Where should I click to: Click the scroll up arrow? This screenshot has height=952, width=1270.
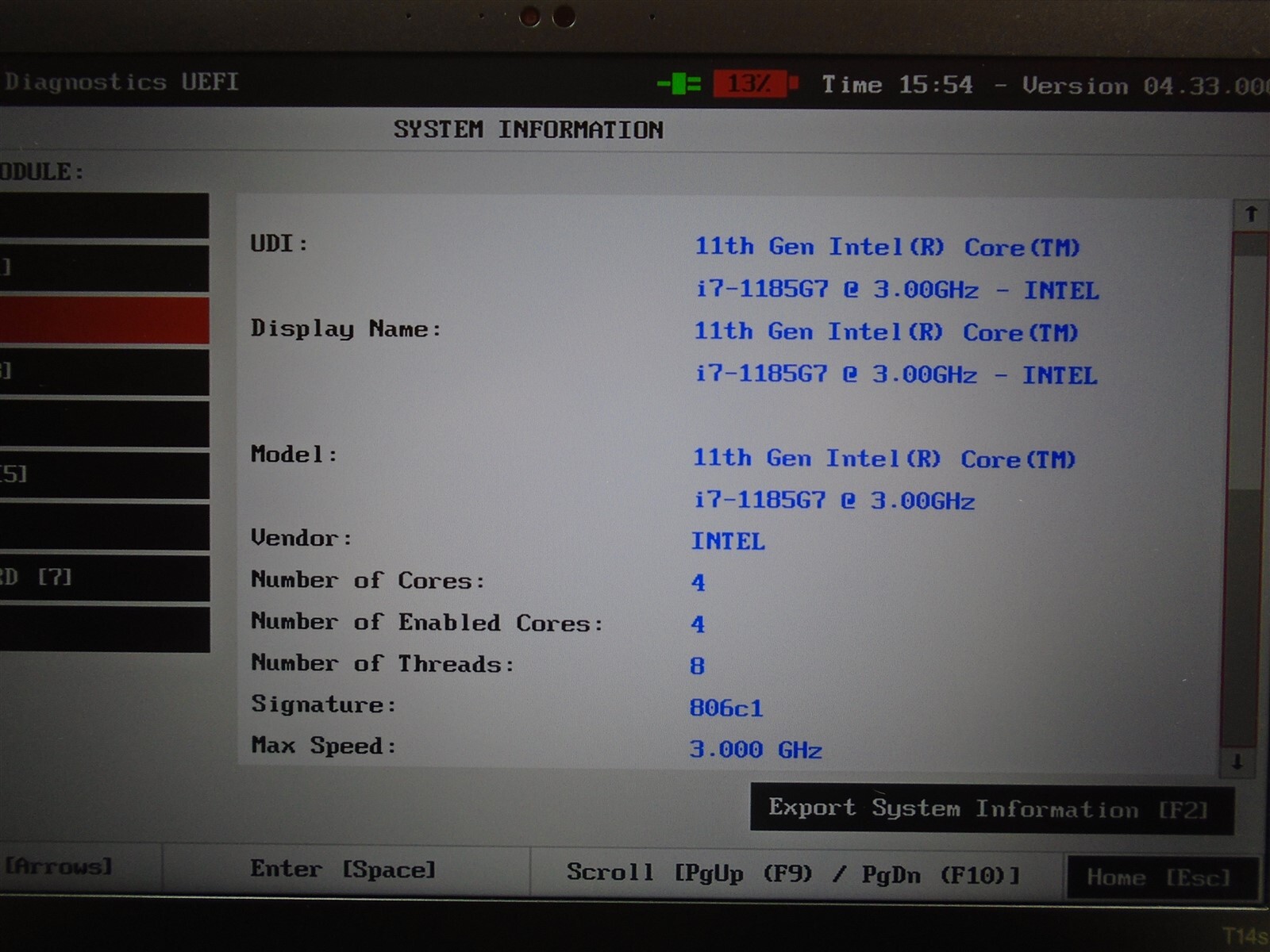1251,214
